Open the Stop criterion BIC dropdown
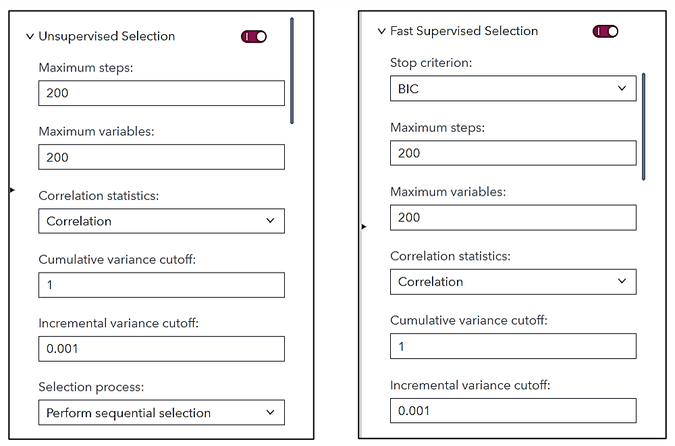Image resolution: width=675 pixels, height=446 pixels. pyautogui.click(x=512, y=88)
